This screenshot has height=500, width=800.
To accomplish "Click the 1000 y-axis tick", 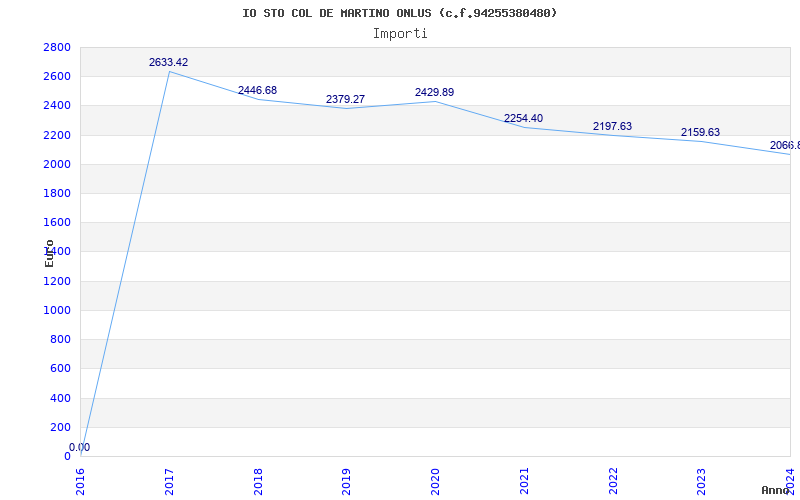I will tap(57, 310).
